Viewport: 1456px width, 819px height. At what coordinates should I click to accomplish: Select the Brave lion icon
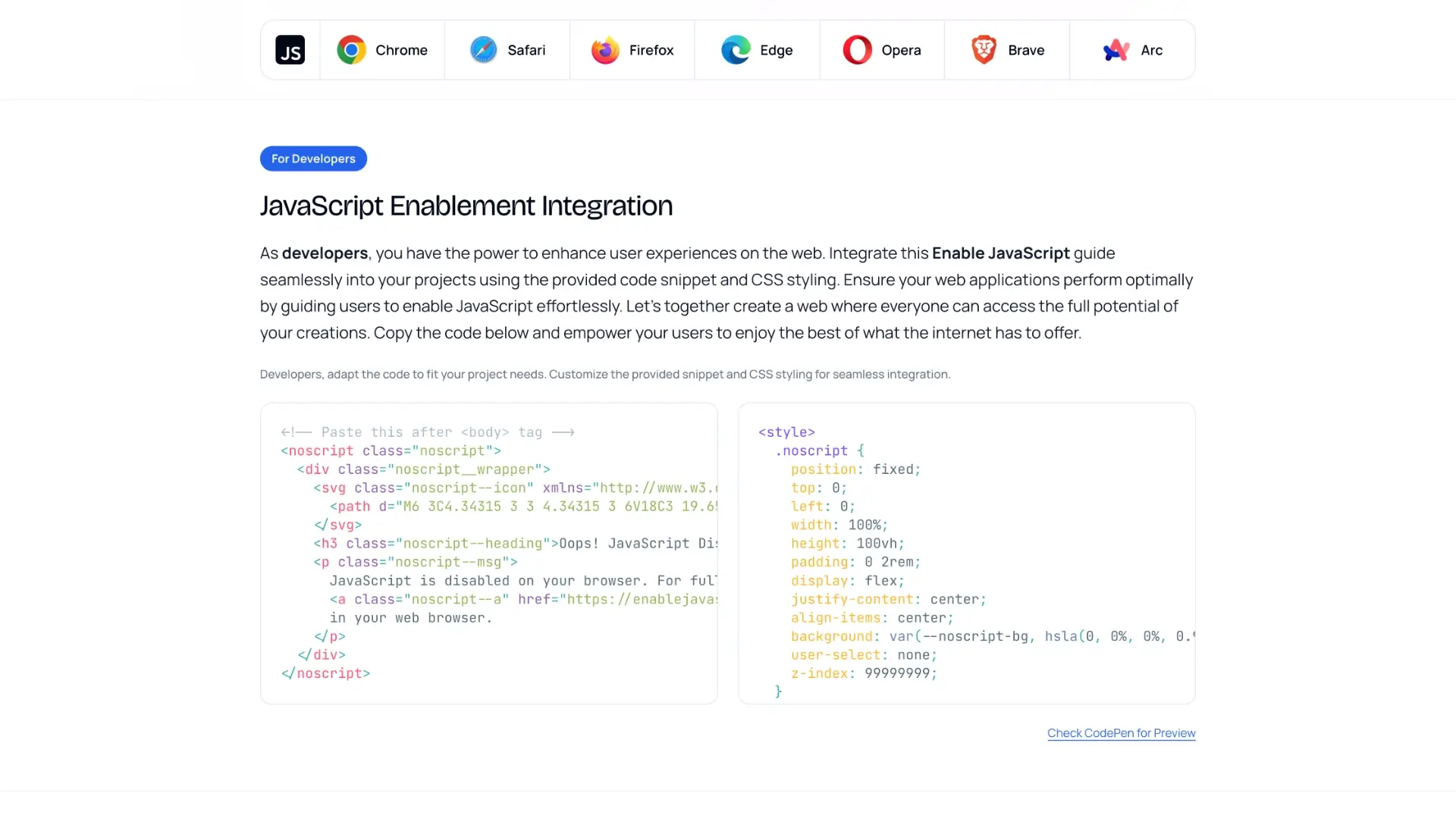click(983, 49)
